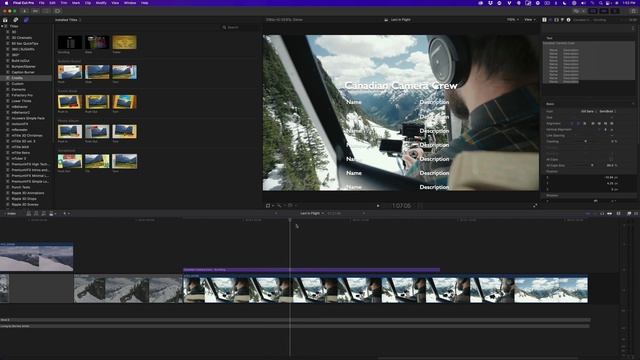The height and width of the screenshot is (360, 640).
Task: Show the Transitions browser
Action: point(636,213)
